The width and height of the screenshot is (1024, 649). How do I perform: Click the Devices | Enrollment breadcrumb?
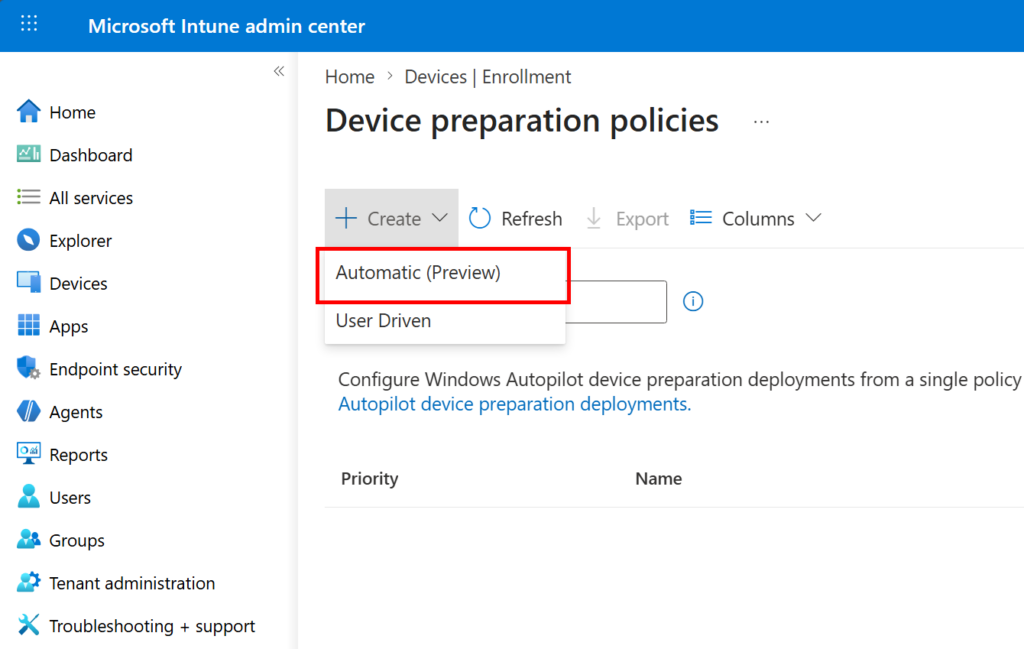coord(487,77)
